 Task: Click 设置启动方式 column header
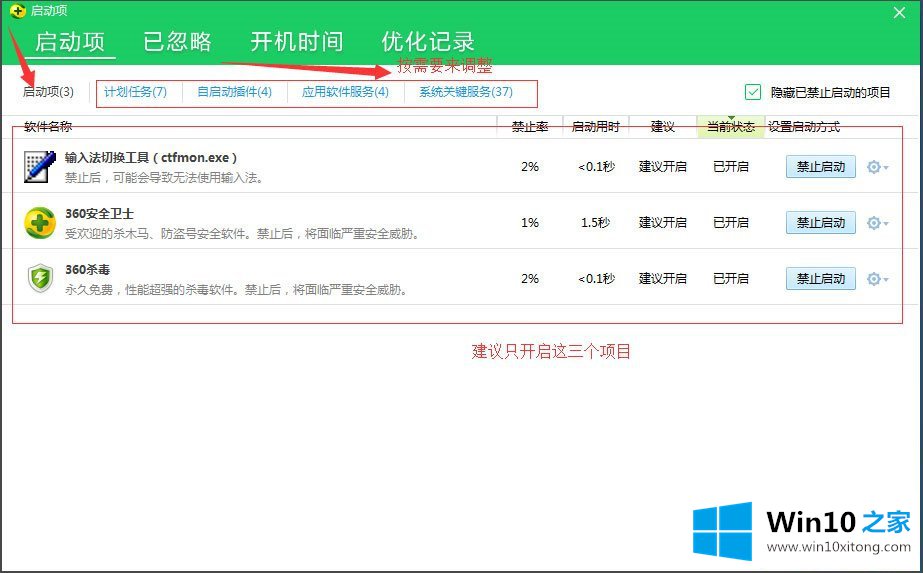(804, 127)
